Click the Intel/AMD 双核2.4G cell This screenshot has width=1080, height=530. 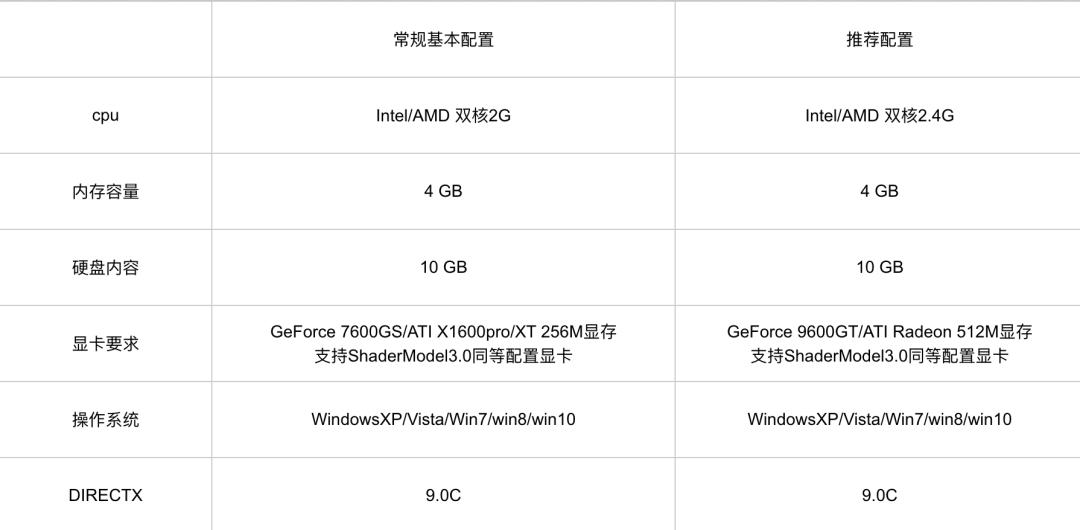[x=879, y=115]
